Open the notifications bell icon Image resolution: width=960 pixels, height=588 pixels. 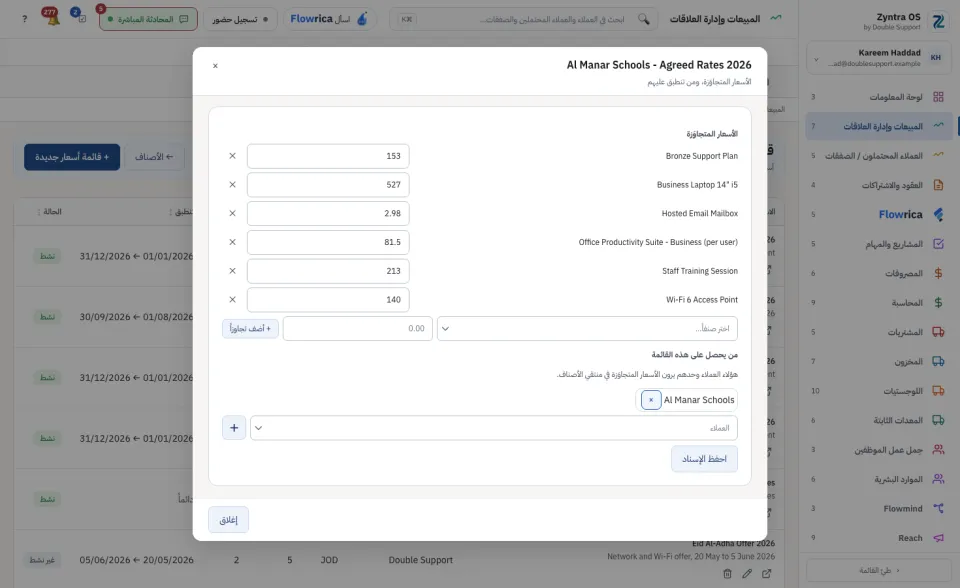point(51,17)
